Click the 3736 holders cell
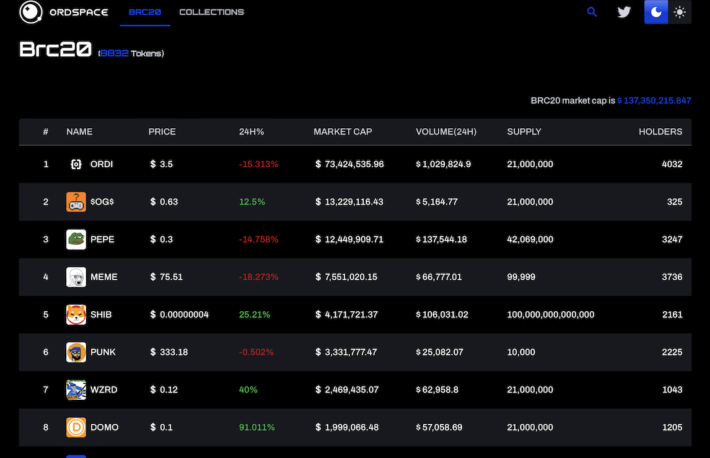 (x=672, y=277)
